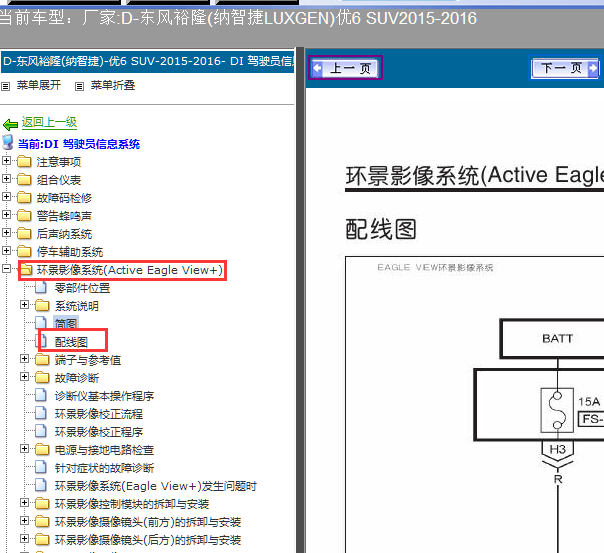Expand the 系统说明 subfolder

coord(24,305)
